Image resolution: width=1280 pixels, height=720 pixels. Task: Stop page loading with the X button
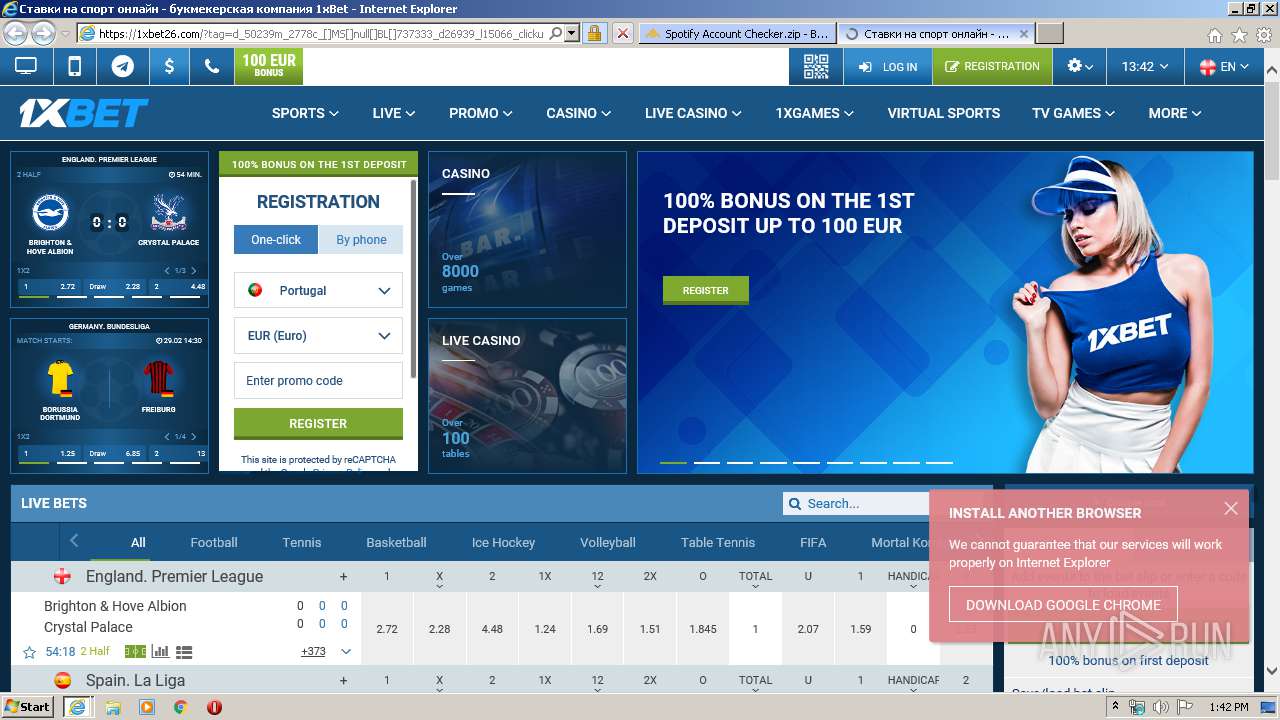(x=622, y=33)
